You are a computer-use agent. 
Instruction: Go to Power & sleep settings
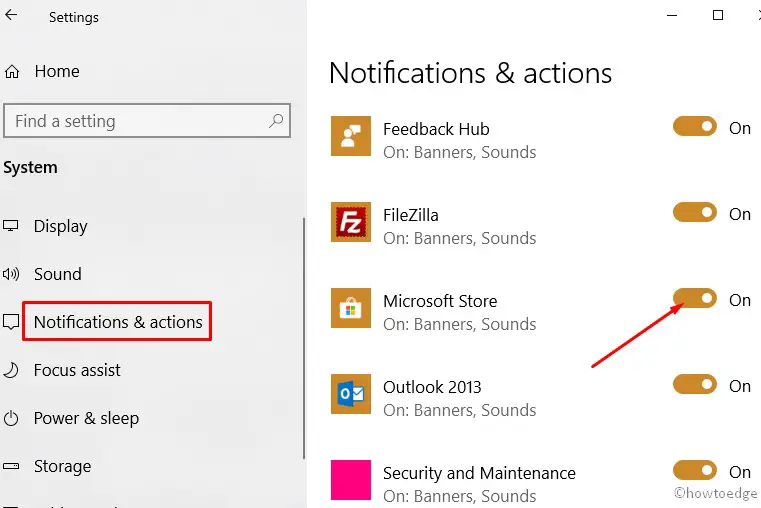(86, 418)
